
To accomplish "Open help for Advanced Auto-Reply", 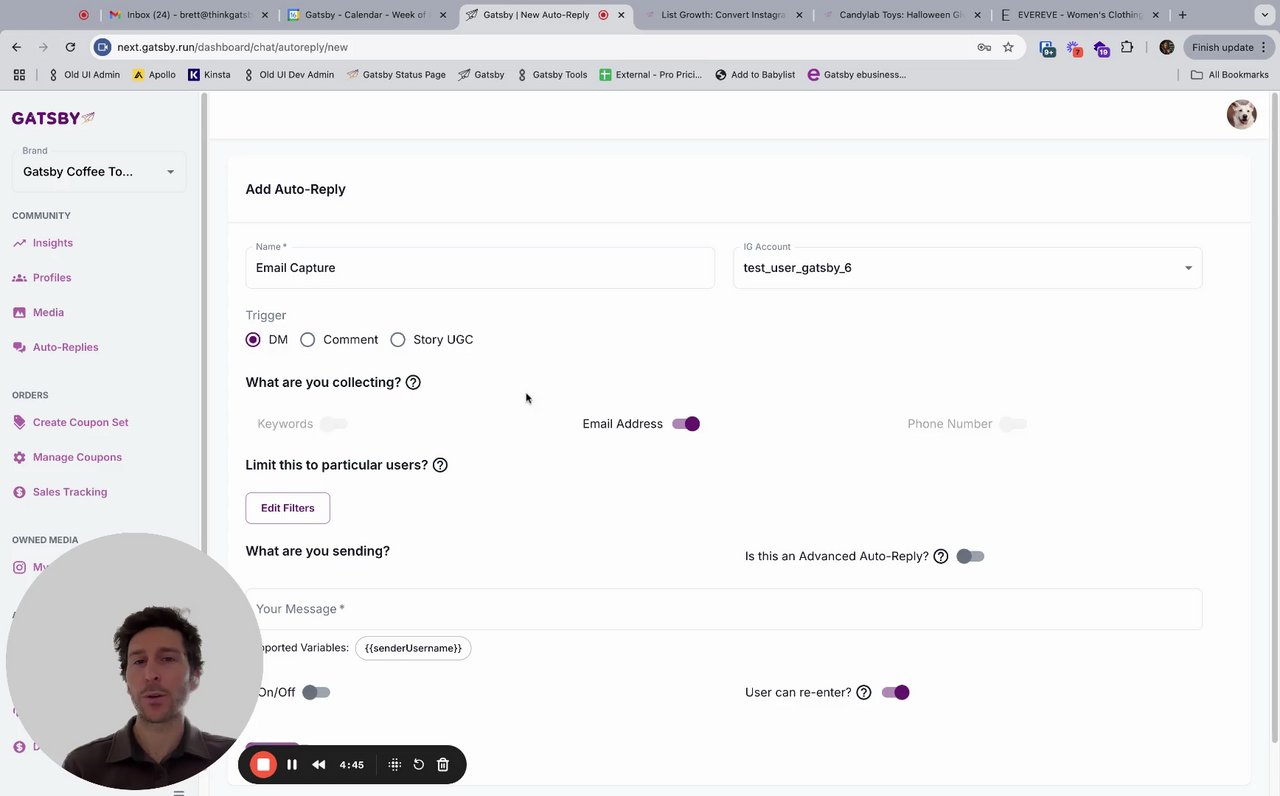I will pyautogui.click(x=941, y=556).
